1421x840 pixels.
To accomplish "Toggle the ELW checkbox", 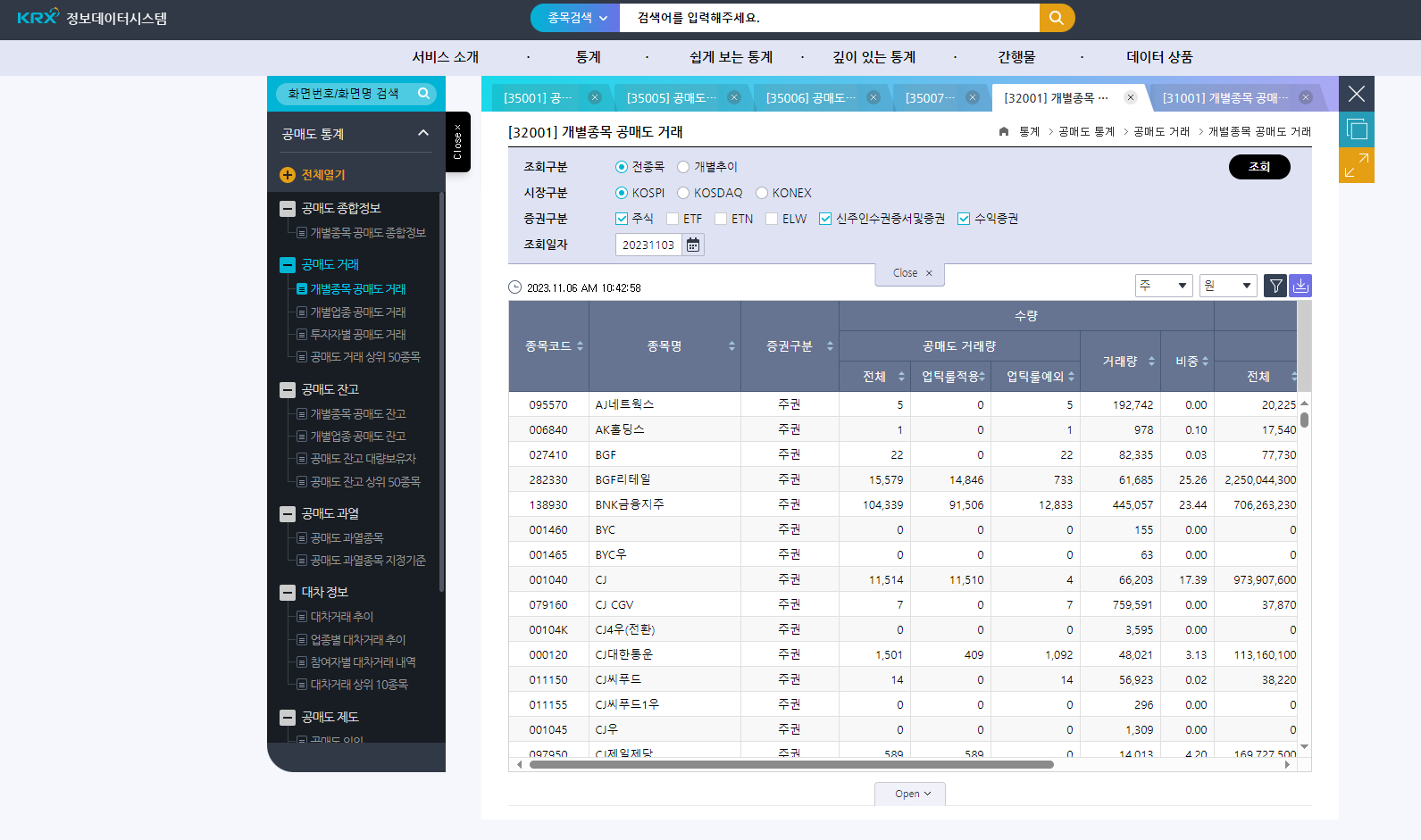I will (x=772, y=219).
